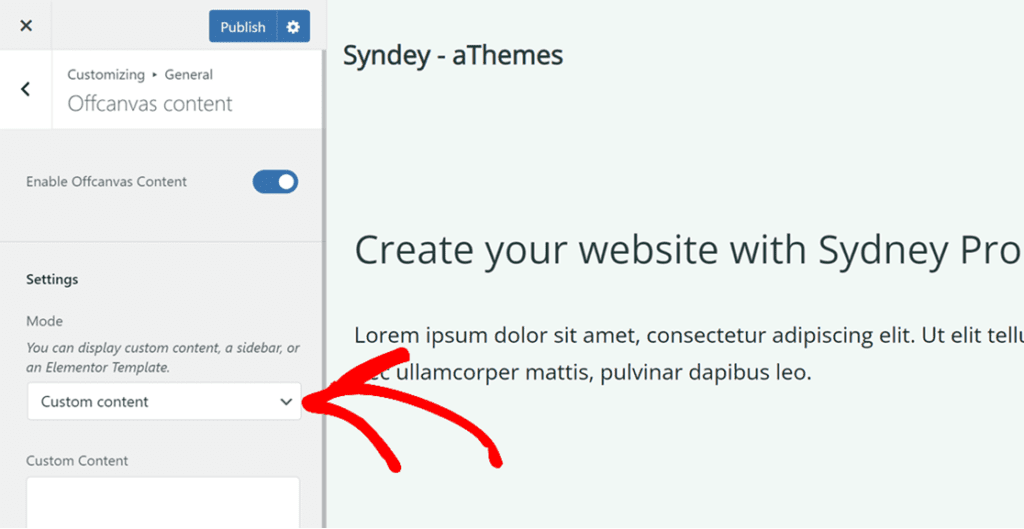The image size is (1024, 529).
Task: Click the "Settings" section heading
Action: point(52,279)
